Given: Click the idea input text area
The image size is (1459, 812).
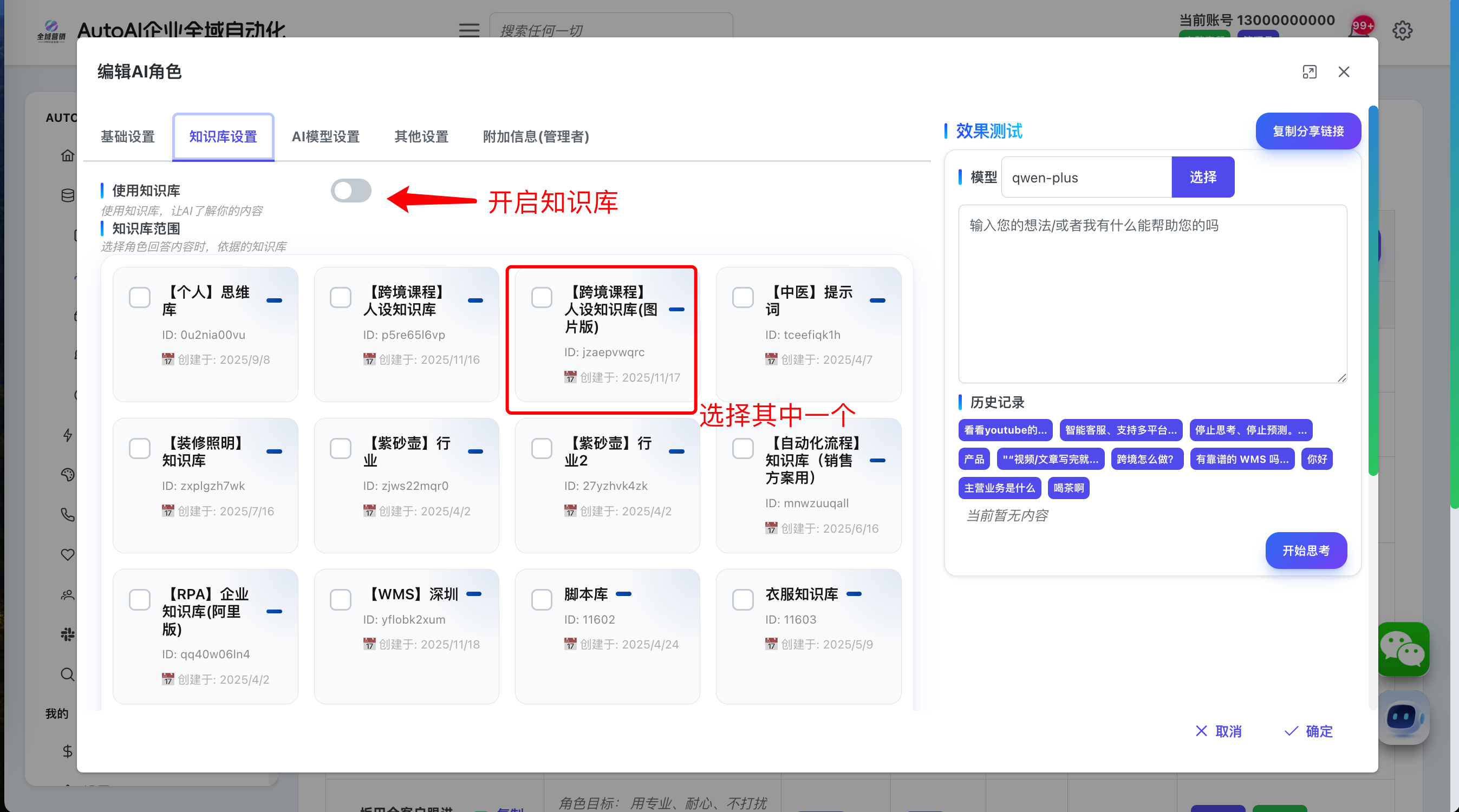Looking at the screenshot, I should click(x=1152, y=293).
